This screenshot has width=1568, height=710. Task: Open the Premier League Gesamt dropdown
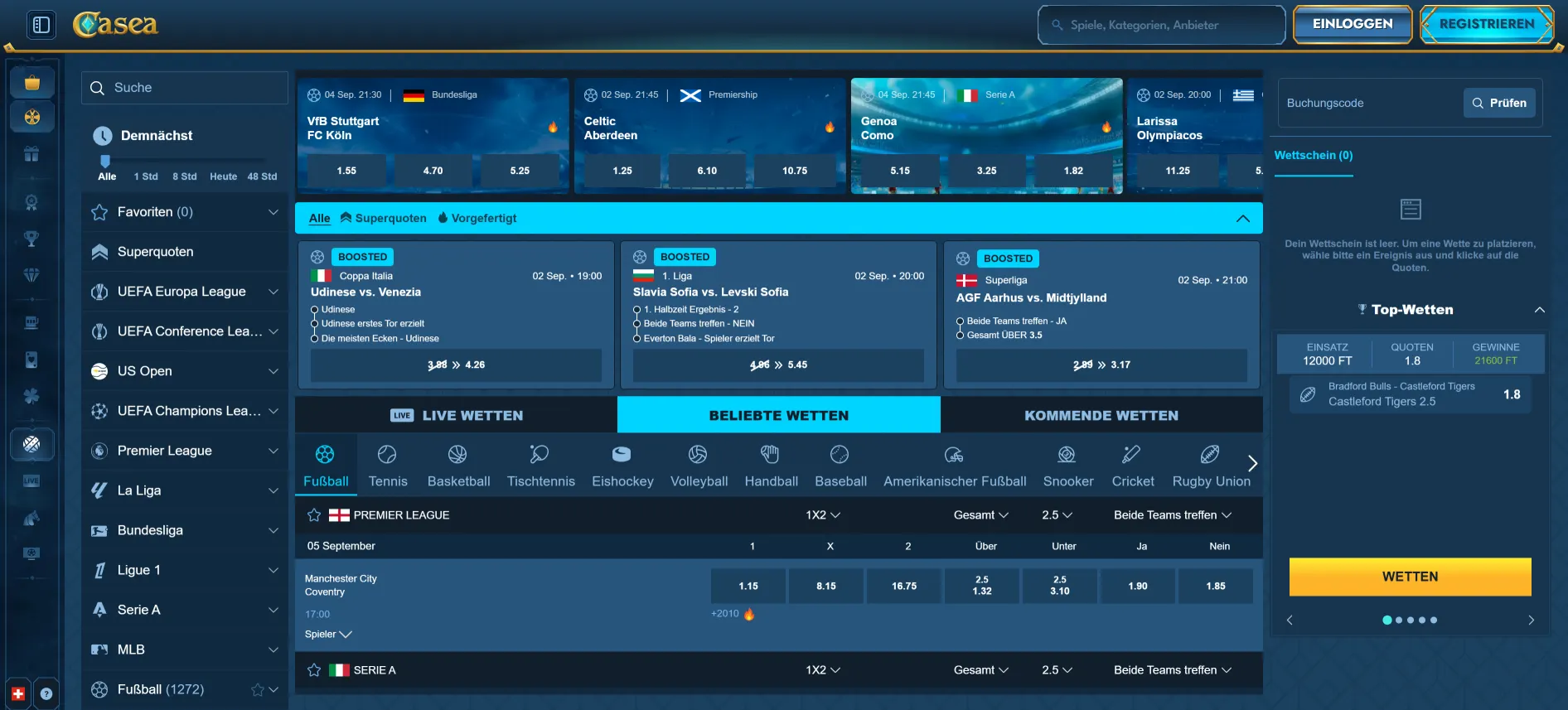coord(981,515)
